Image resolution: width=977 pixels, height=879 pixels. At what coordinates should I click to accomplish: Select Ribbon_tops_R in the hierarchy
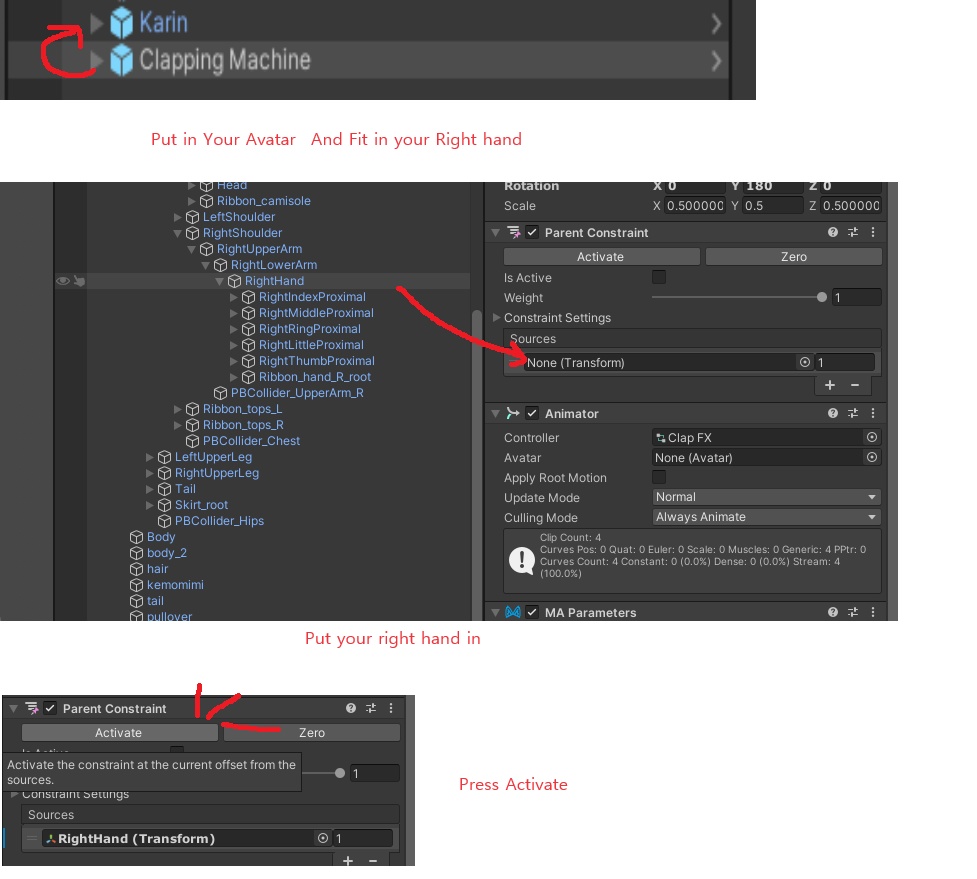[x=243, y=425]
